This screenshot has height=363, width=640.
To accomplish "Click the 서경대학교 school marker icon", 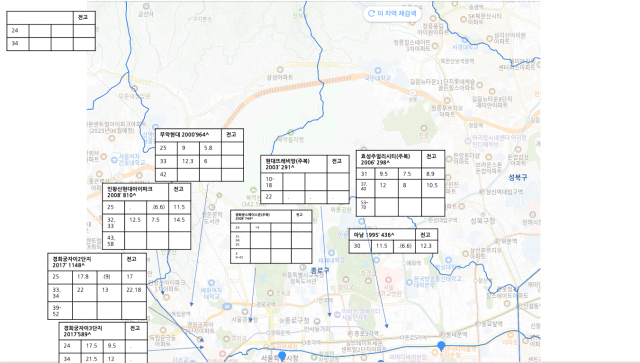I will click(464, 40).
